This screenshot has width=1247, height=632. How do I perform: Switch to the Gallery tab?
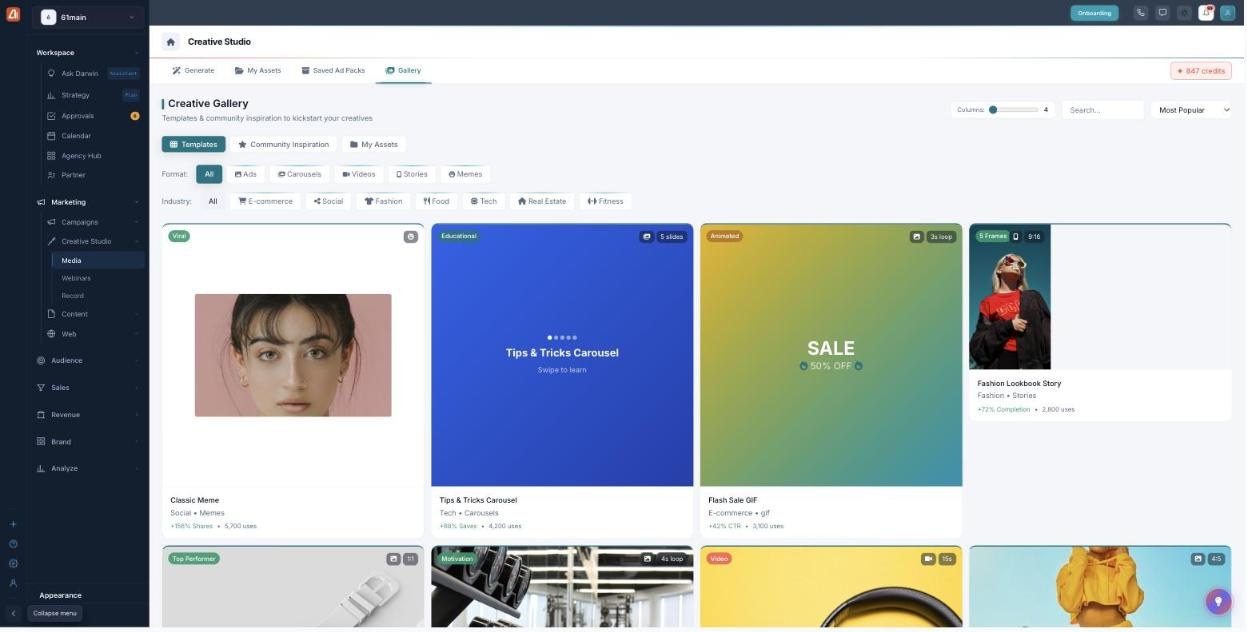click(x=403, y=71)
